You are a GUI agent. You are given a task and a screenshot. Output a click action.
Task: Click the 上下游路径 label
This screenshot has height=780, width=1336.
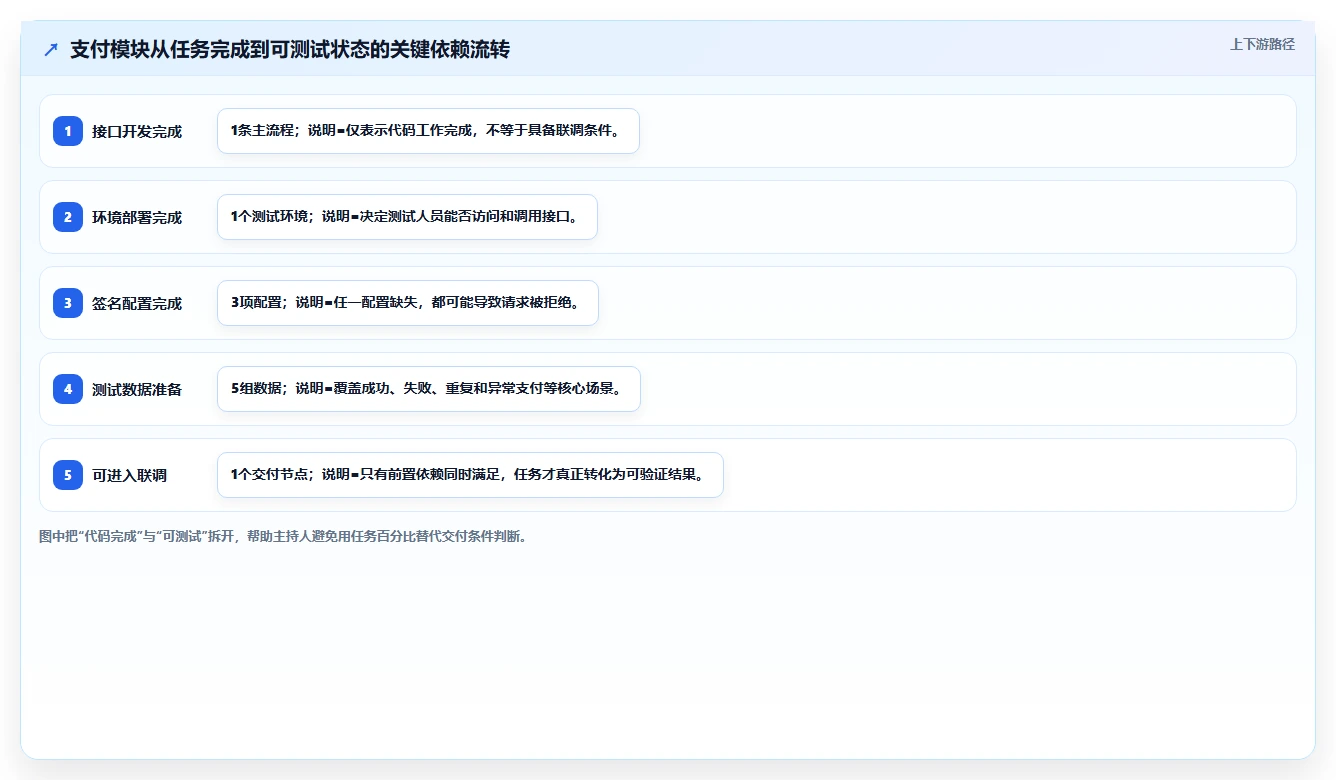1262,44
